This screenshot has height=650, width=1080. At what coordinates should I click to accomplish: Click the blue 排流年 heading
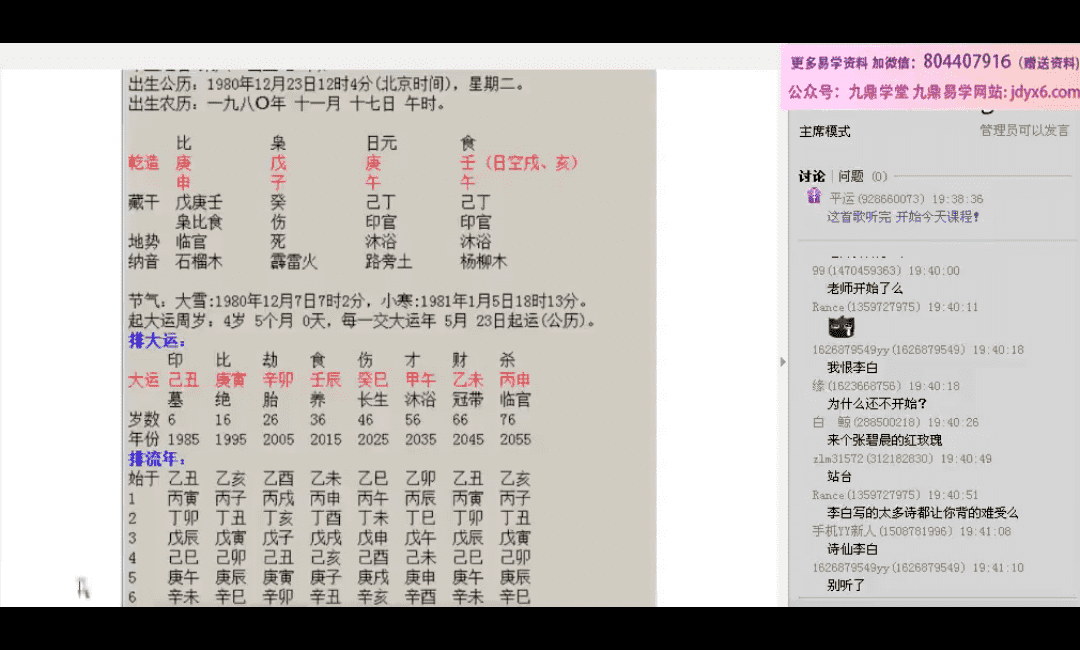(x=157, y=458)
